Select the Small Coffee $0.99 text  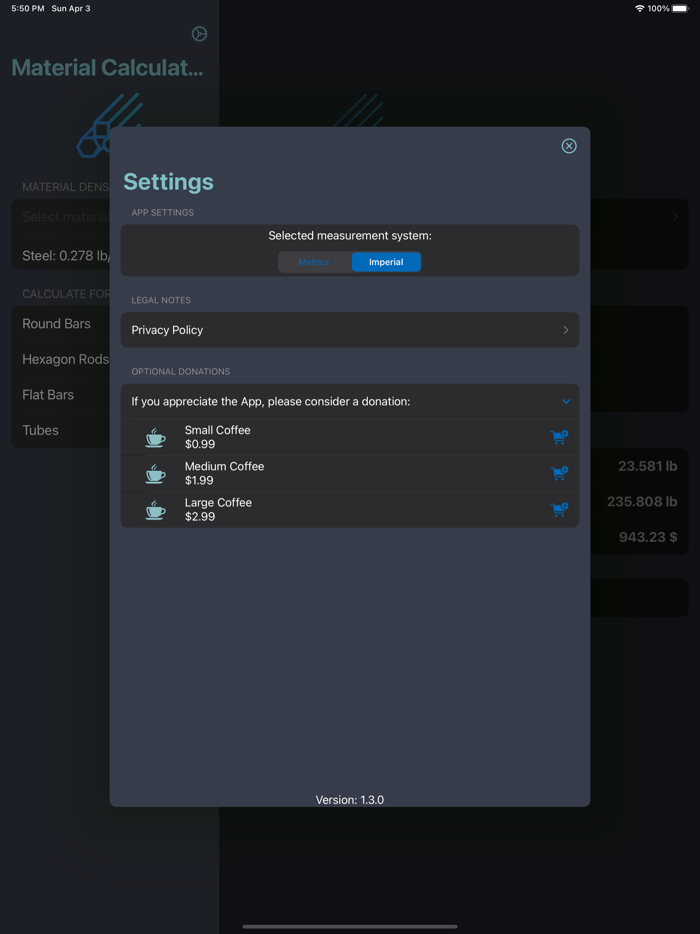217,437
